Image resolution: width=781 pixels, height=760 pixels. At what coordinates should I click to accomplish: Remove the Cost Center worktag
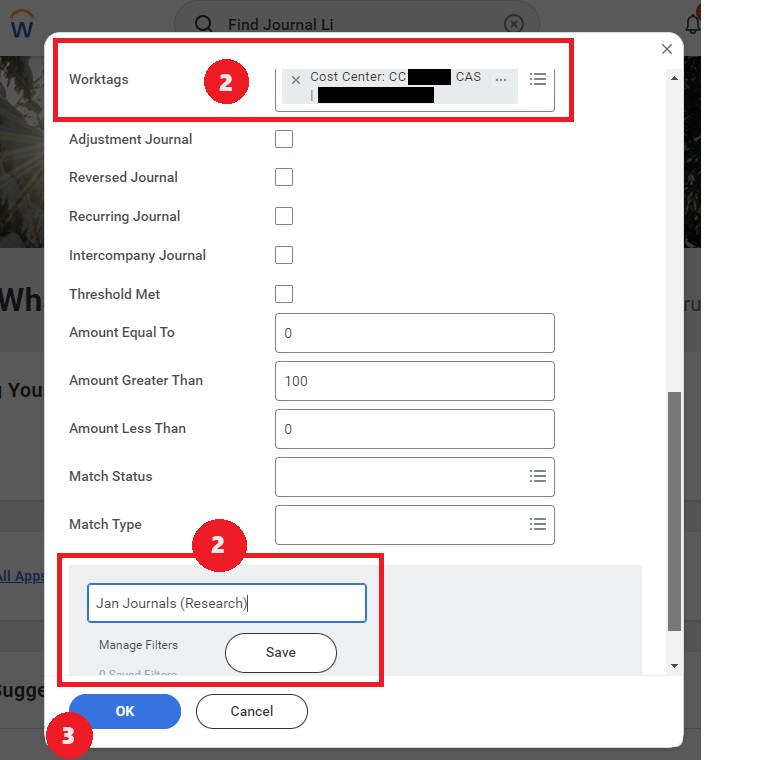[296, 80]
